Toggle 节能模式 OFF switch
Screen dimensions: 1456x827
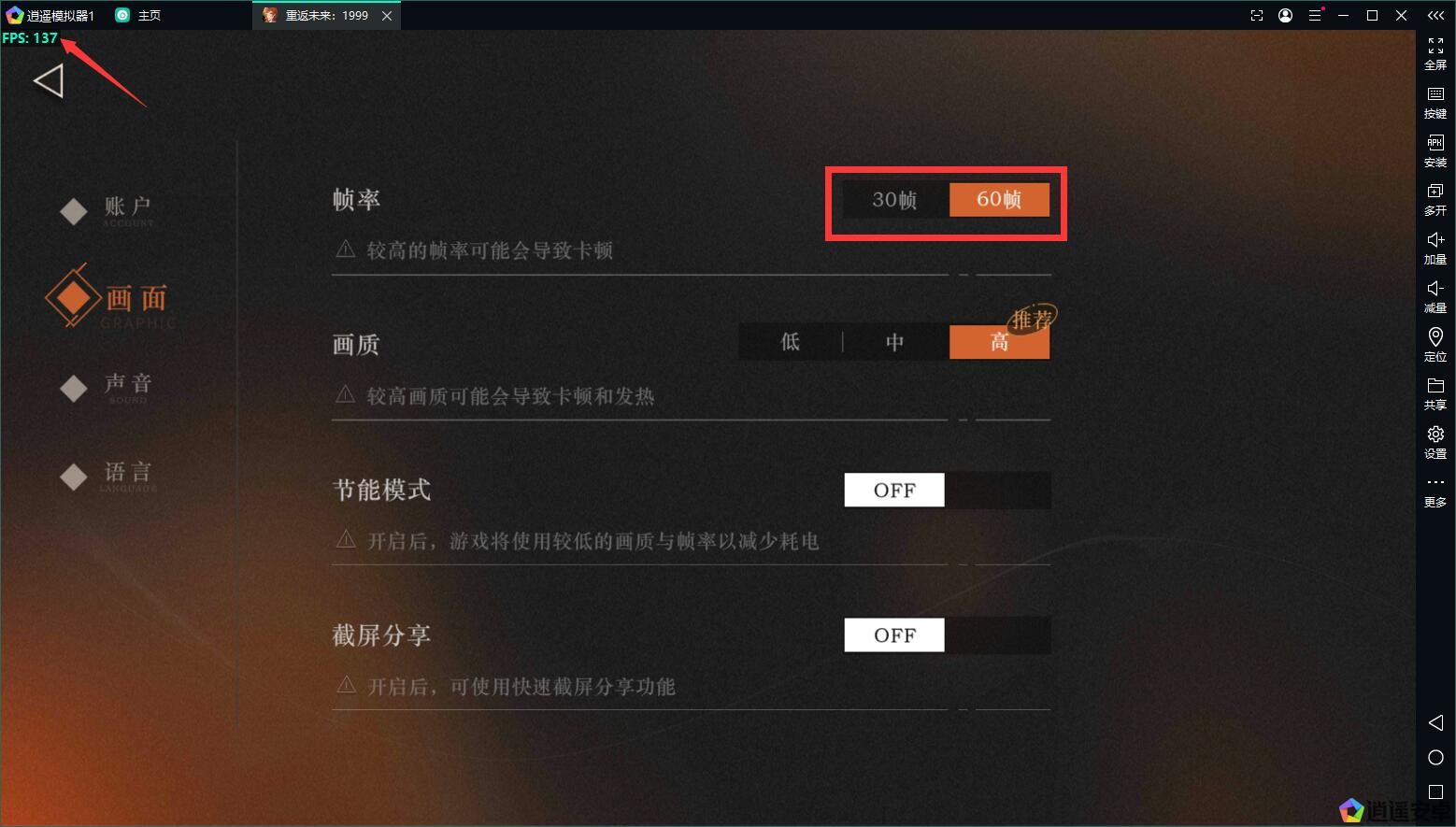coord(948,491)
